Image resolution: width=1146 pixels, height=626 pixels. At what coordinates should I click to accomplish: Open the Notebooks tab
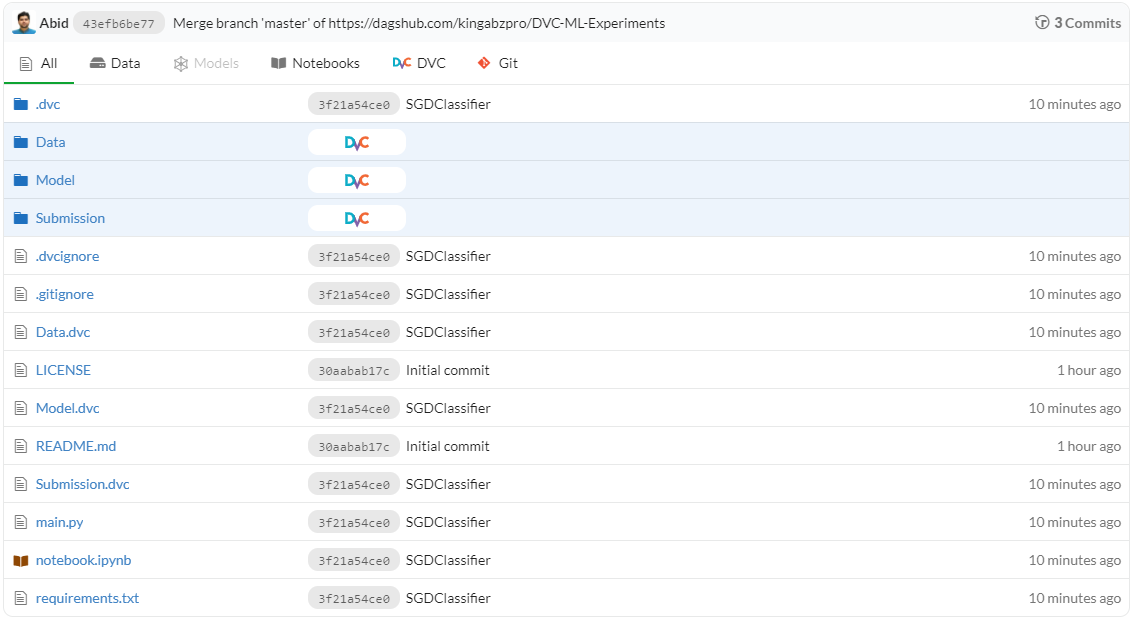point(315,63)
